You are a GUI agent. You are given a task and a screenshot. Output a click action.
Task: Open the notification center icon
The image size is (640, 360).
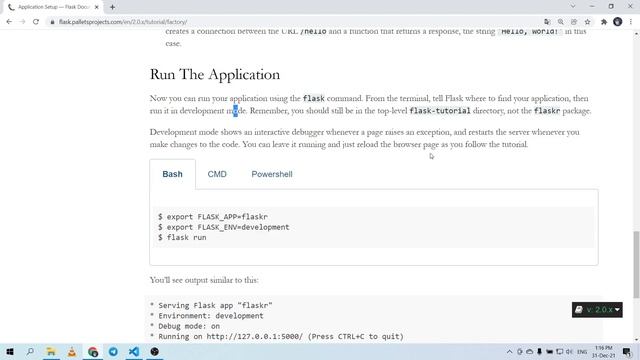pyautogui.click(x=627, y=352)
